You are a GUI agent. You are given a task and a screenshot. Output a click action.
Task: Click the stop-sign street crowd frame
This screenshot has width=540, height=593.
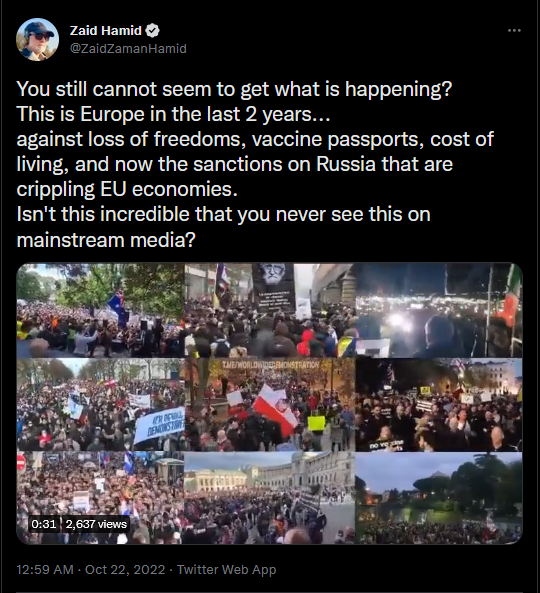[x=101, y=498]
